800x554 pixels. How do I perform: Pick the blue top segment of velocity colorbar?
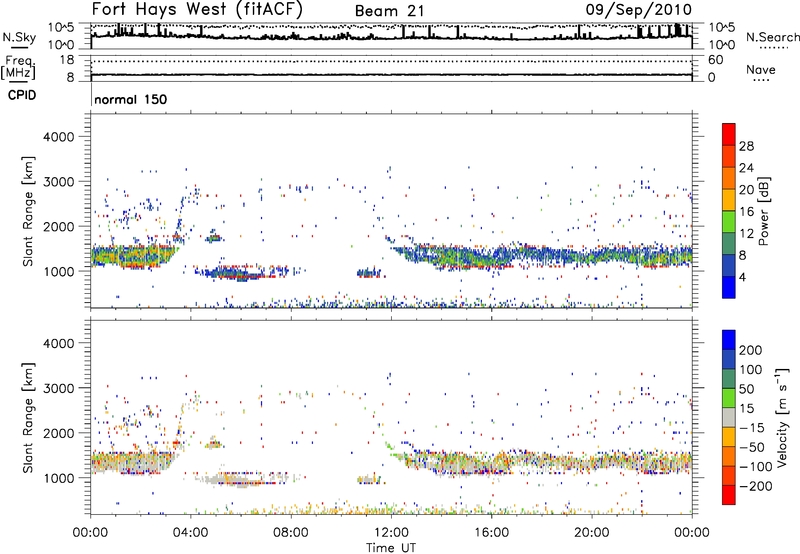click(x=729, y=340)
